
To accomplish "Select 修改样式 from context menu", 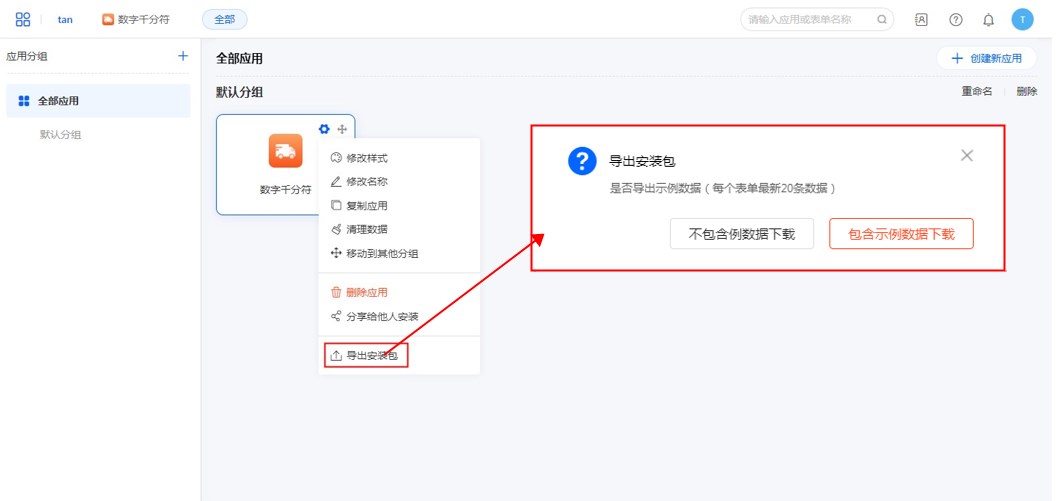I will tap(366, 158).
